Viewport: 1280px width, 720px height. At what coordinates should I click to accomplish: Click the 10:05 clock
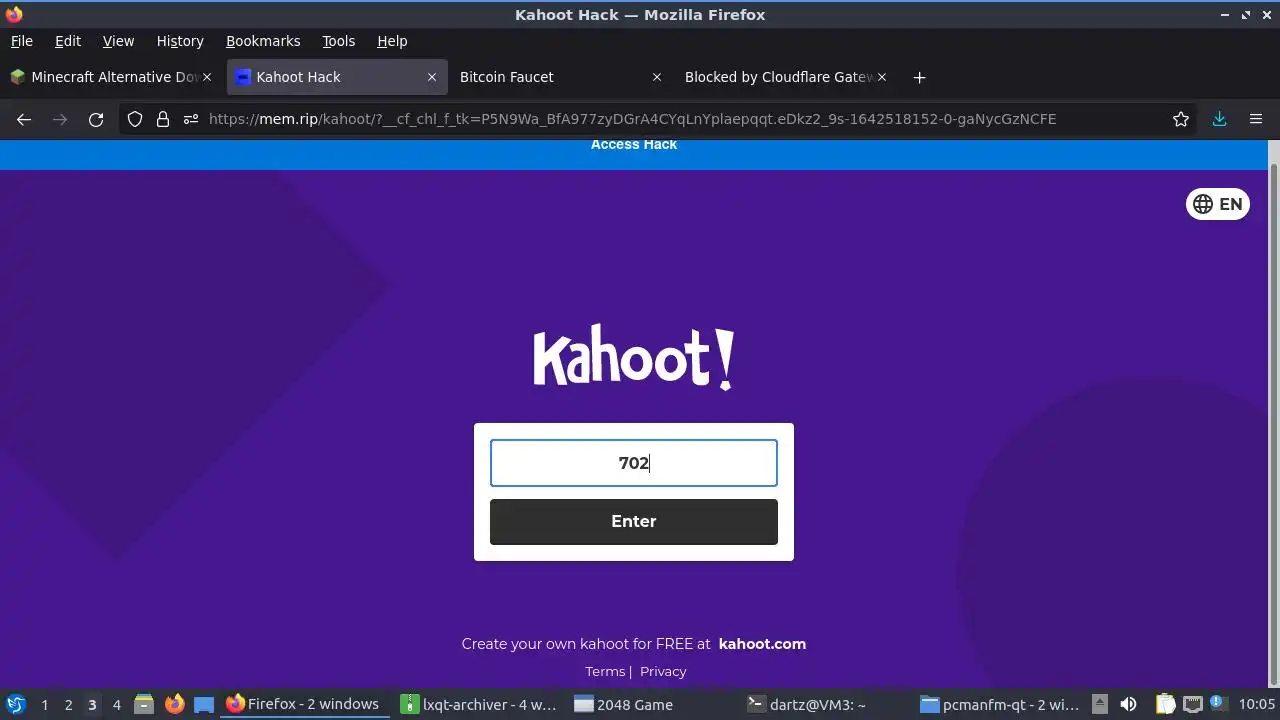1257,704
